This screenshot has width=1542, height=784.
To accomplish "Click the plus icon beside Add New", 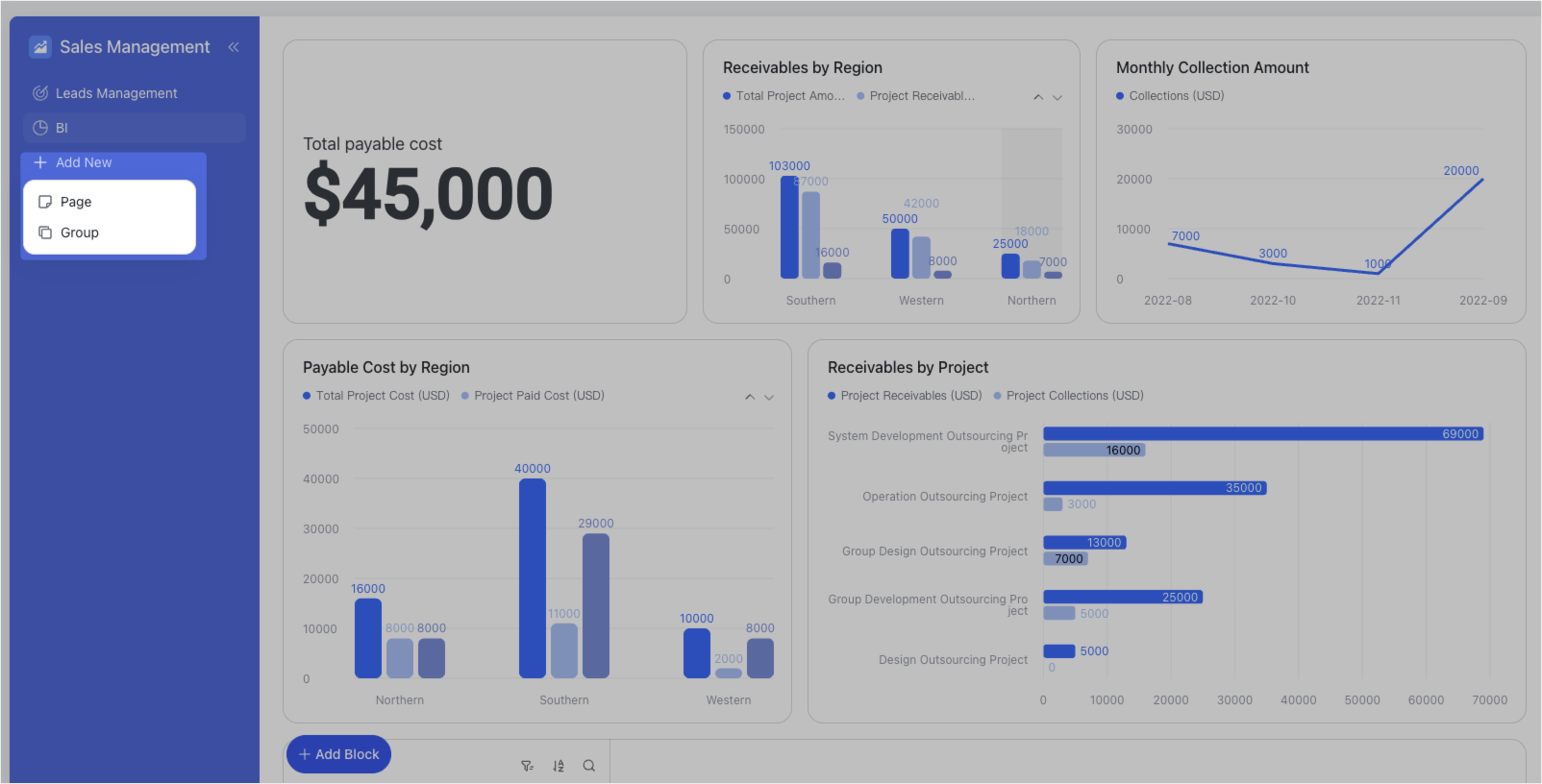I will coord(40,162).
